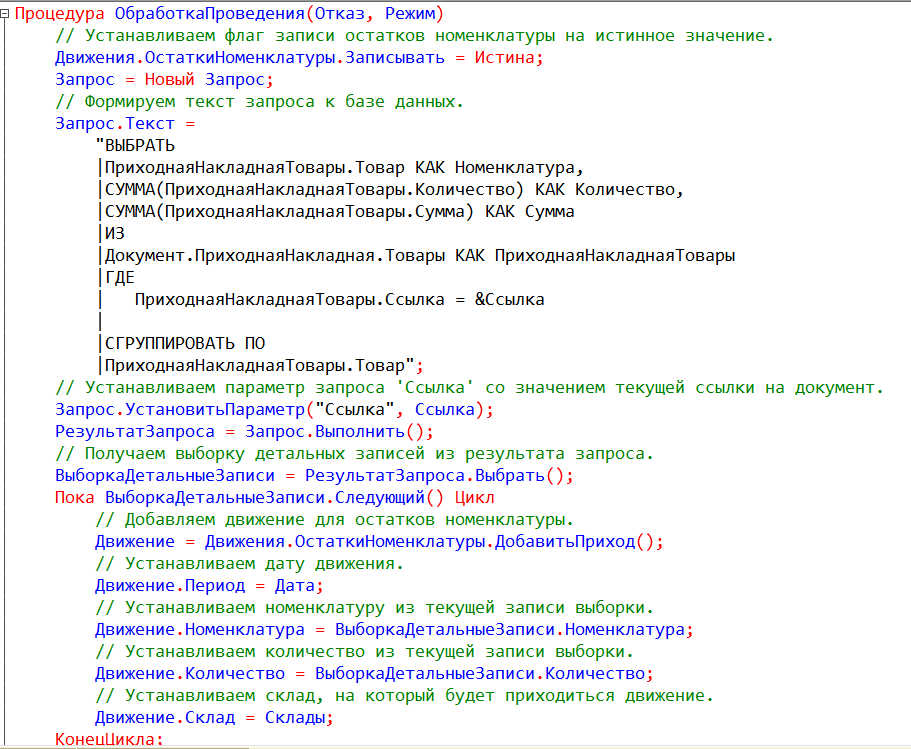
Task: Click the comment 'Устанавливаем номенклатуру из текущей записи'
Action: coord(374,608)
